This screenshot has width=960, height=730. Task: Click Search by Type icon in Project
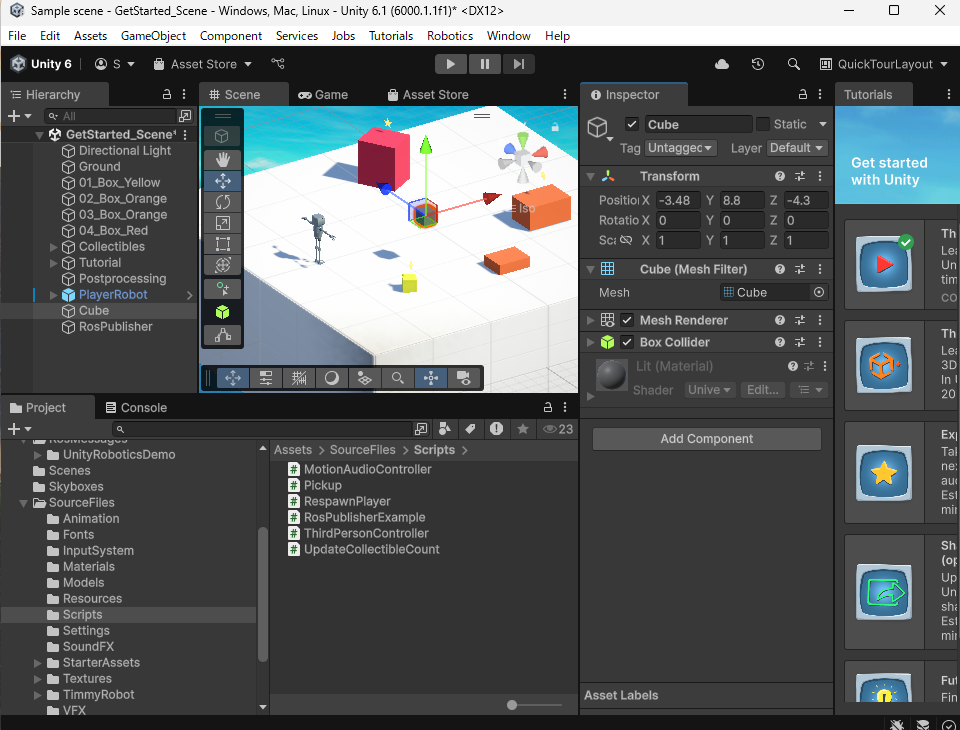coord(445,429)
